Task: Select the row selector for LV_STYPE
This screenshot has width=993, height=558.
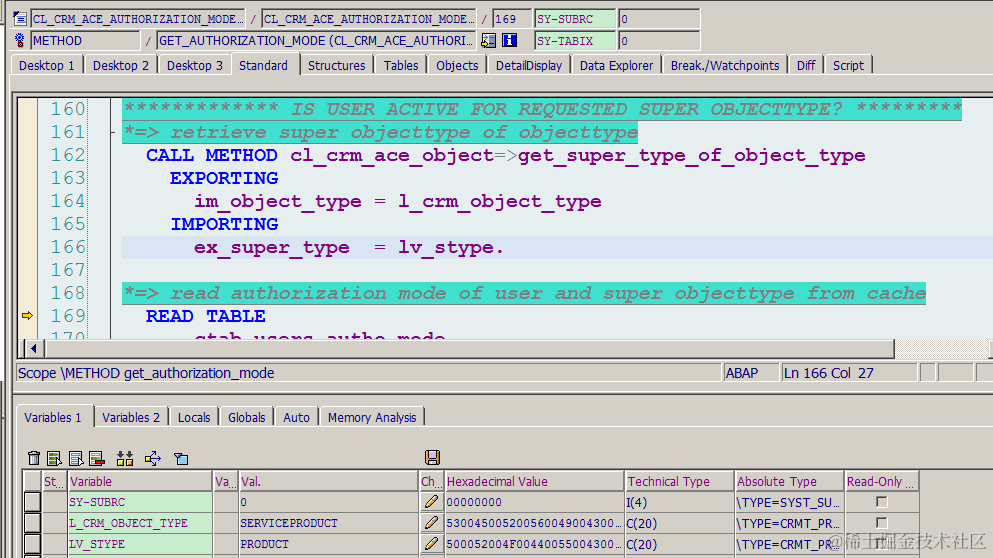Action: [32, 543]
